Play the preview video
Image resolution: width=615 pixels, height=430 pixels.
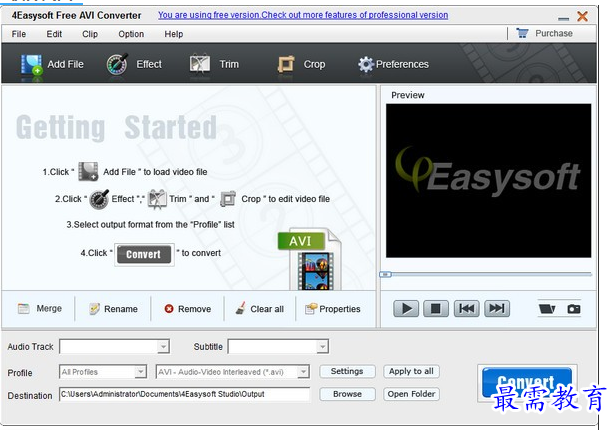click(406, 309)
